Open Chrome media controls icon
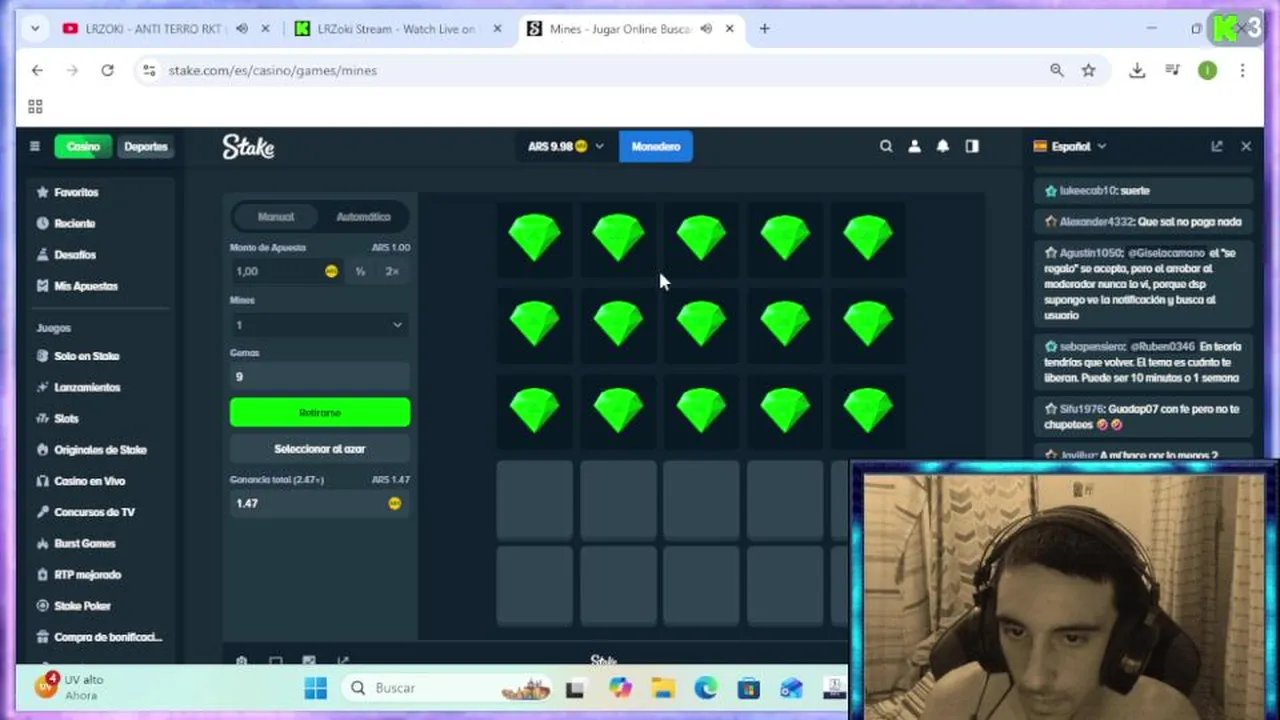Image resolution: width=1280 pixels, height=720 pixels. (1173, 70)
